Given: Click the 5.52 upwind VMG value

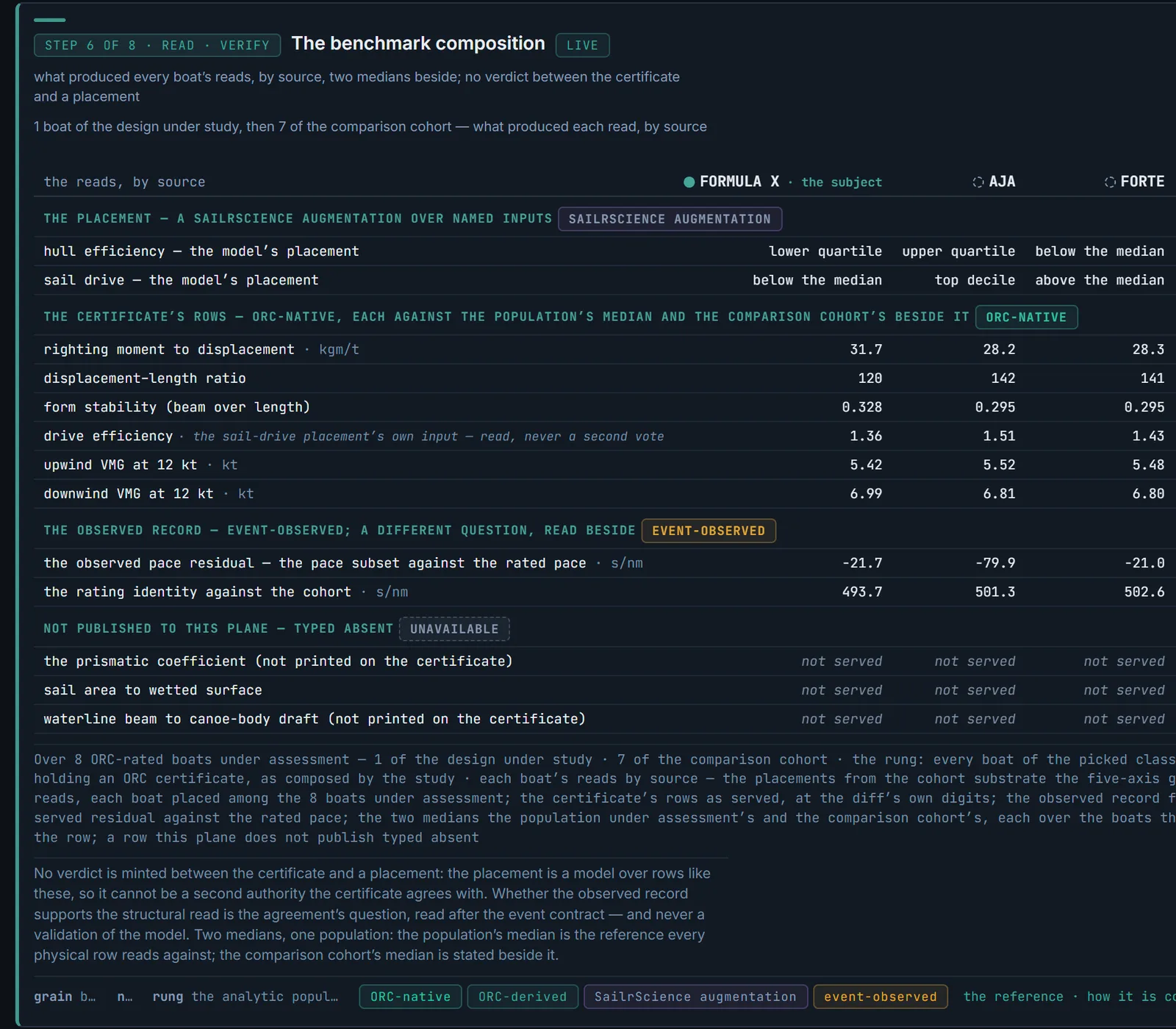Looking at the screenshot, I should coord(999,465).
